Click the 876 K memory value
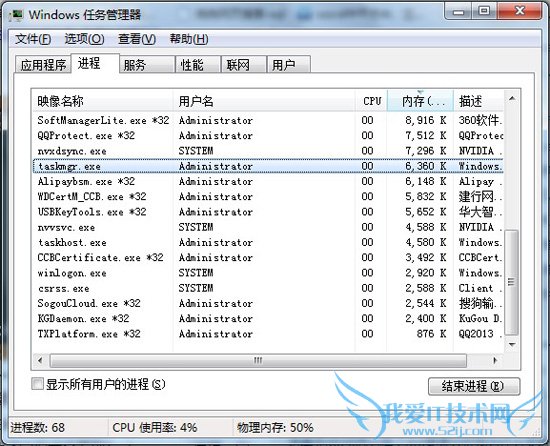Viewport: 550px width, 446px height. (431, 333)
